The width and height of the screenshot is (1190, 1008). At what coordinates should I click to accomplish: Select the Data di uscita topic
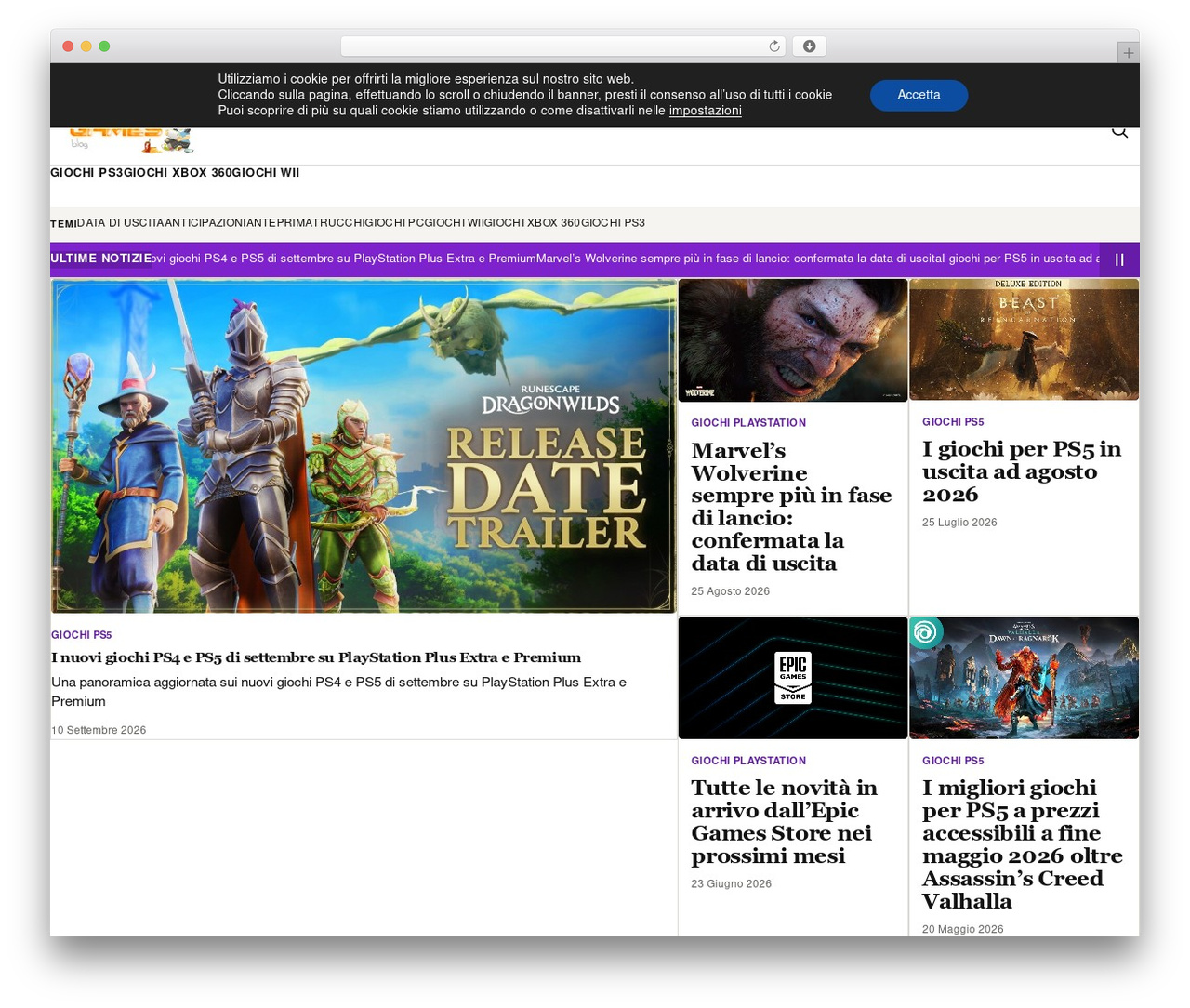[x=120, y=223]
